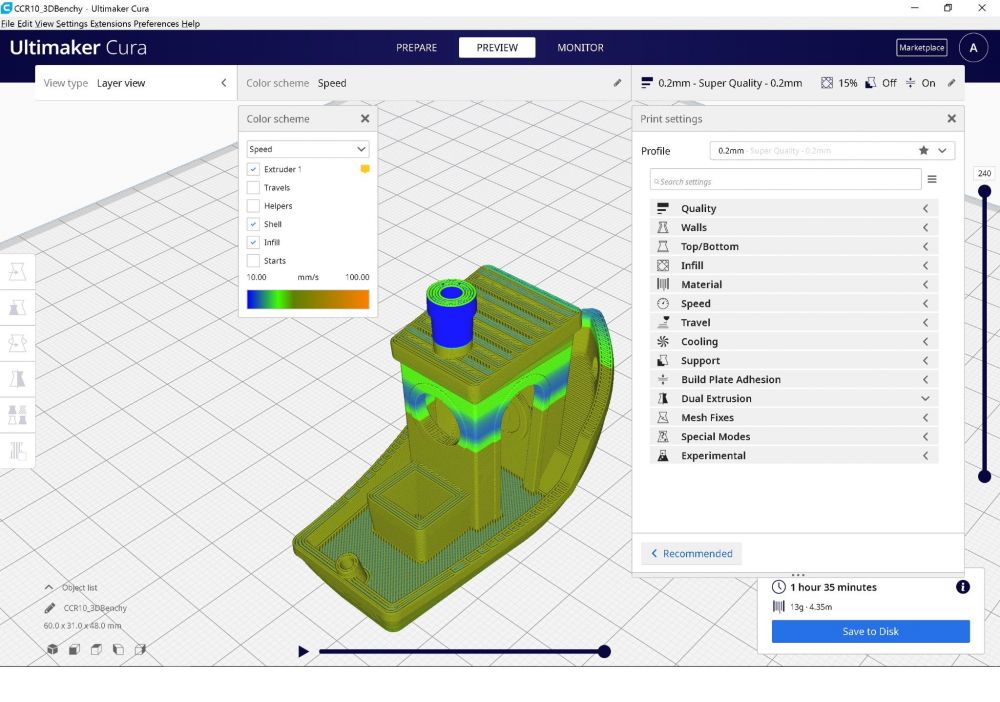1000x702 pixels.
Task: Click the info icon beside print time
Action: pyautogui.click(x=963, y=587)
